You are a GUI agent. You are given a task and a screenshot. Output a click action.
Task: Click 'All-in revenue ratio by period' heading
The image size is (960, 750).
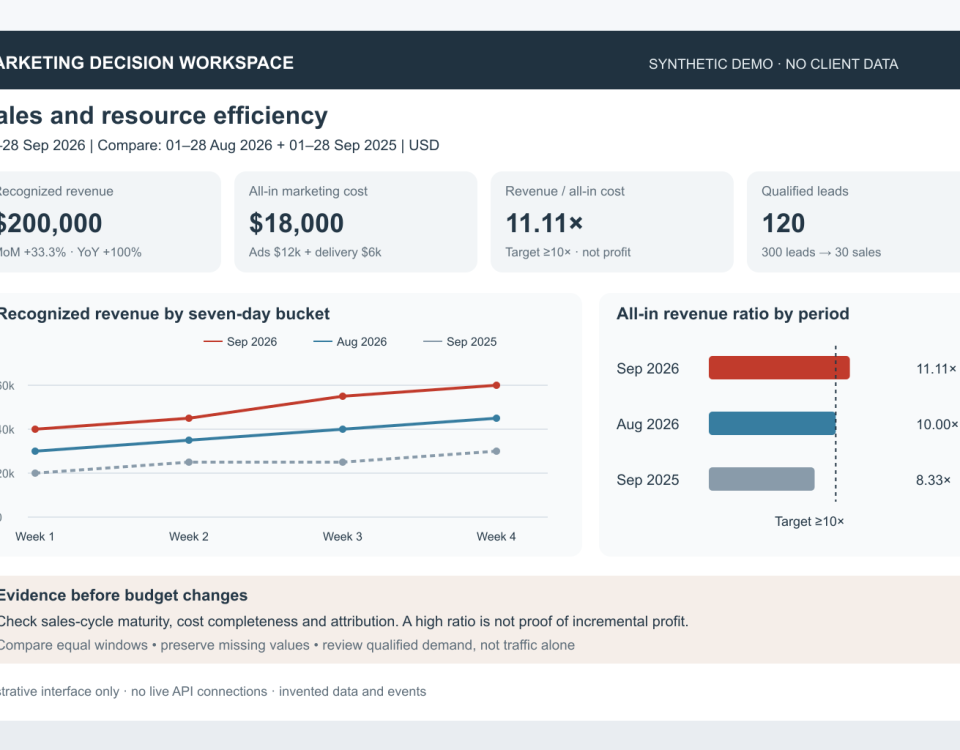(x=733, y=314)
